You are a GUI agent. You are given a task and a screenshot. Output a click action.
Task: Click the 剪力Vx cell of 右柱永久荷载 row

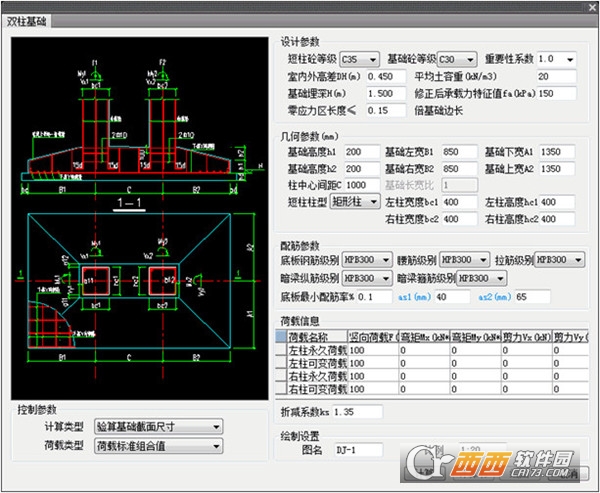point(527,376)
